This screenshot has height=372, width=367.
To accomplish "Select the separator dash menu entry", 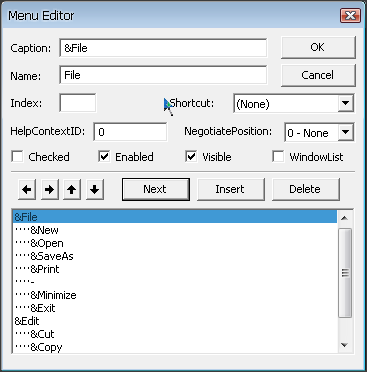I will click(x=175, y=282).
